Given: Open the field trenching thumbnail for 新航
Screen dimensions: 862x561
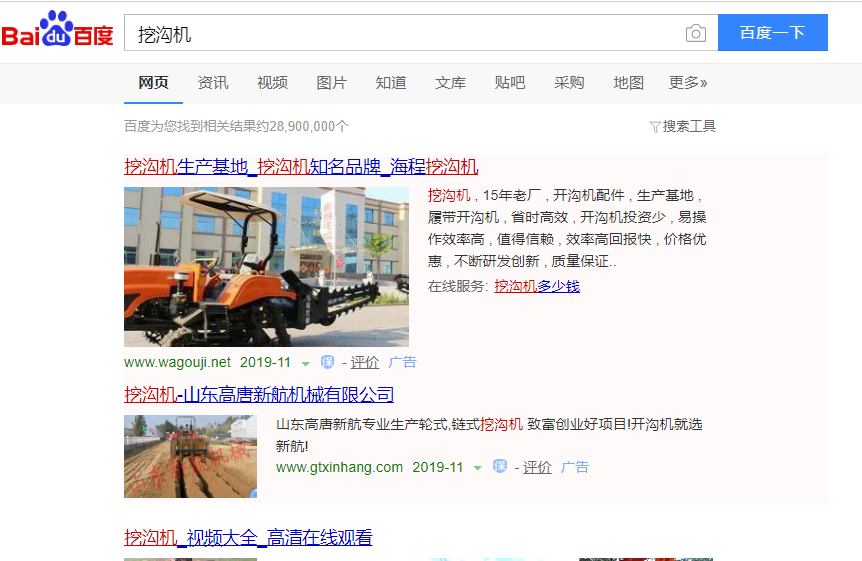Looking at the screenshot, I should point(190,456).
